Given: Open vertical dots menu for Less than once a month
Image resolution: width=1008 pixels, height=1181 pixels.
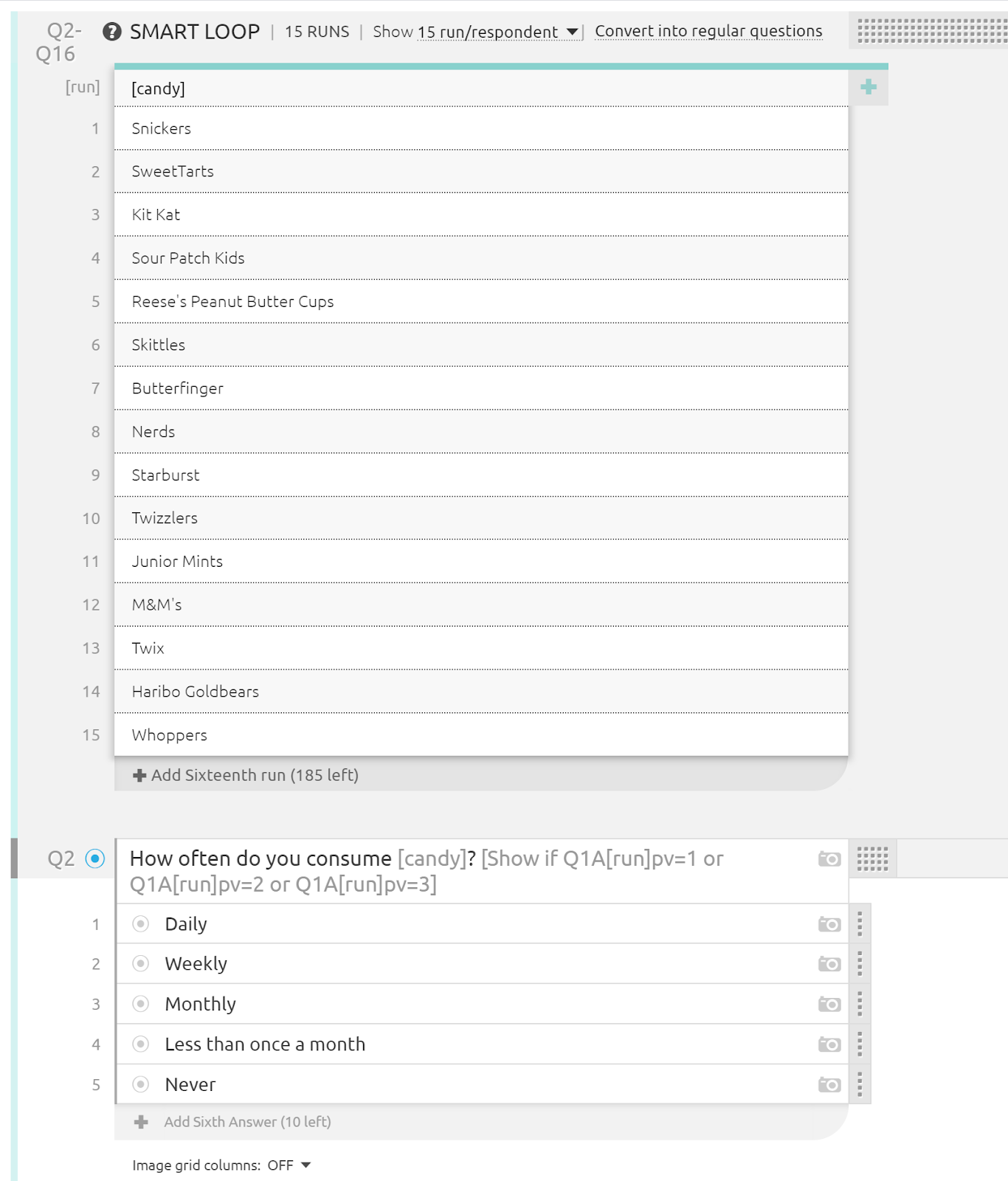Looking at the screenshot, I should point(860,1044).
